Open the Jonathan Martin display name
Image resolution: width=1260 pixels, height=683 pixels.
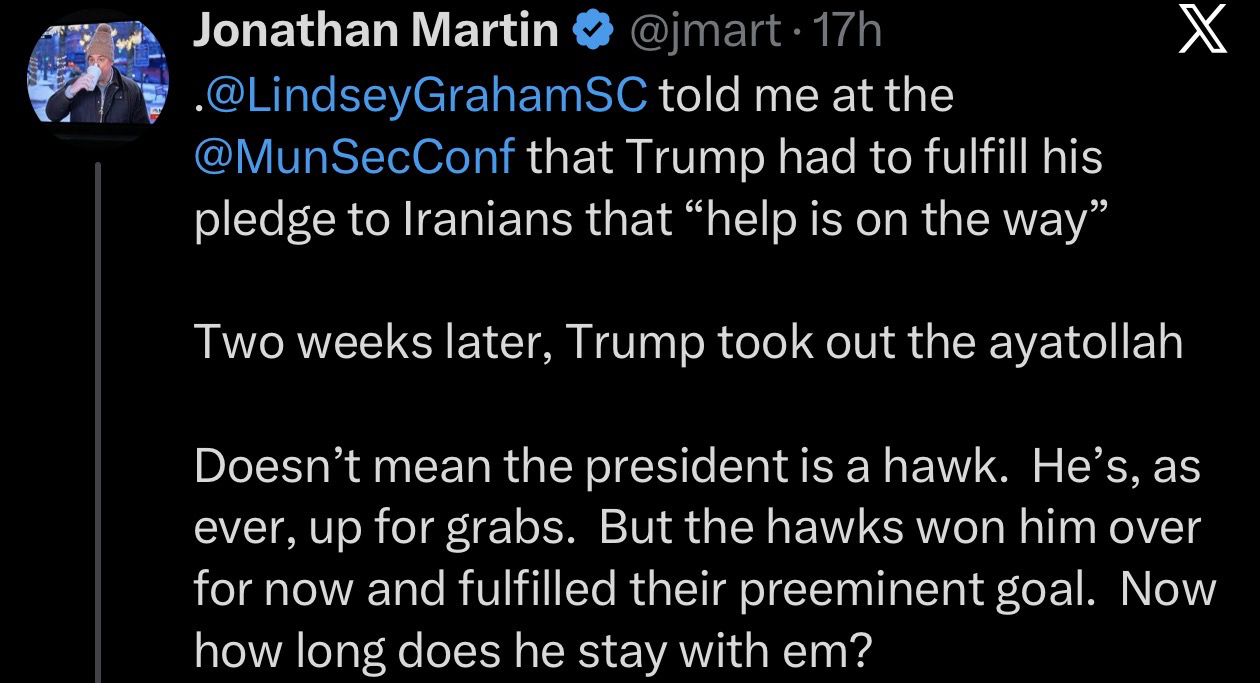coord(375,32)
